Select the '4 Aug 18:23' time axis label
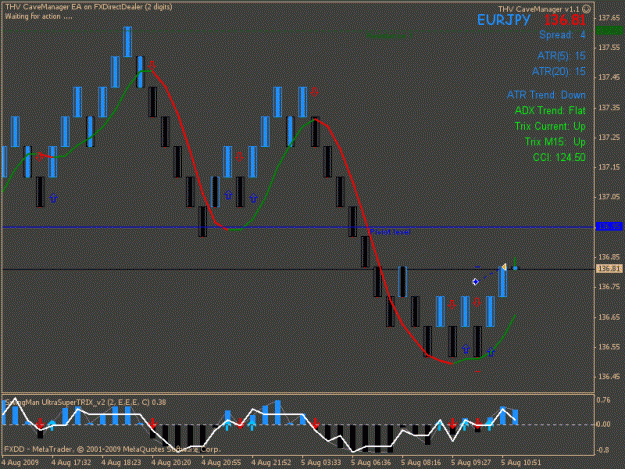Viewport: 625px width, 469px height. 121,463
